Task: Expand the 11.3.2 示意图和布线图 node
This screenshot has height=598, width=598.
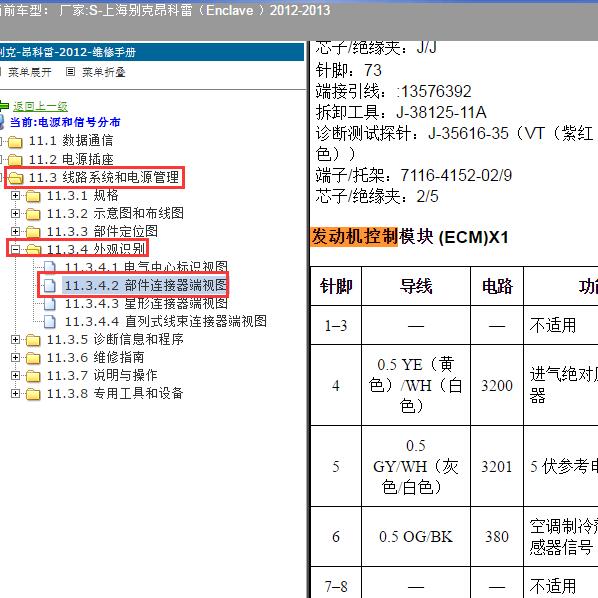Action: [15, 214]
